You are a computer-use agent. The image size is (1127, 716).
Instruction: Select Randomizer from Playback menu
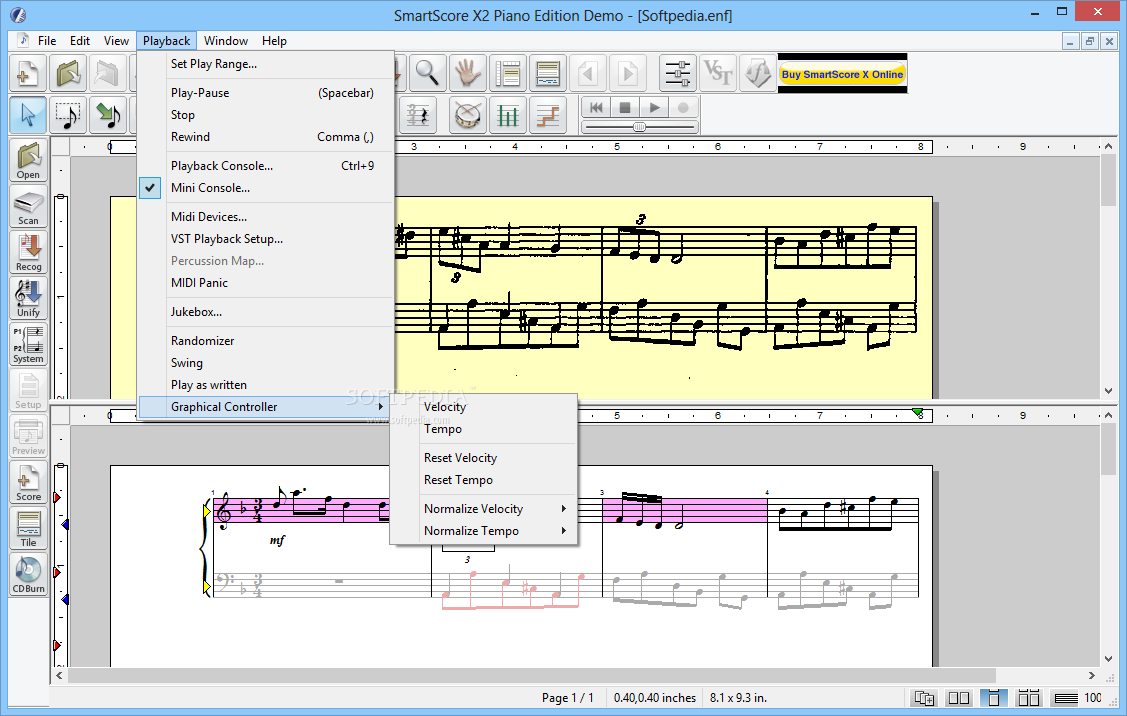coord(266,341)
